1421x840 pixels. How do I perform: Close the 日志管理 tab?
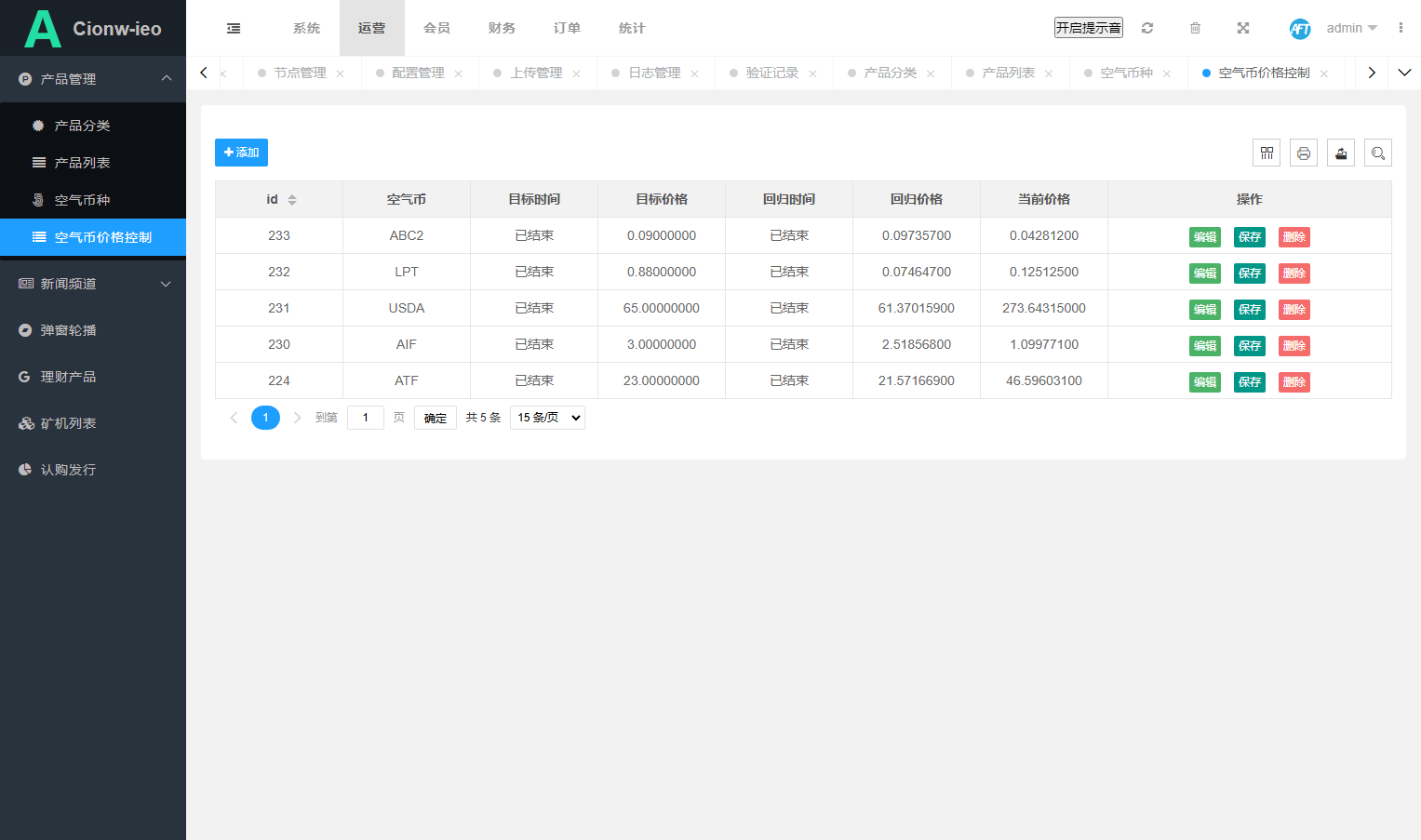click(x=694, y=73)
